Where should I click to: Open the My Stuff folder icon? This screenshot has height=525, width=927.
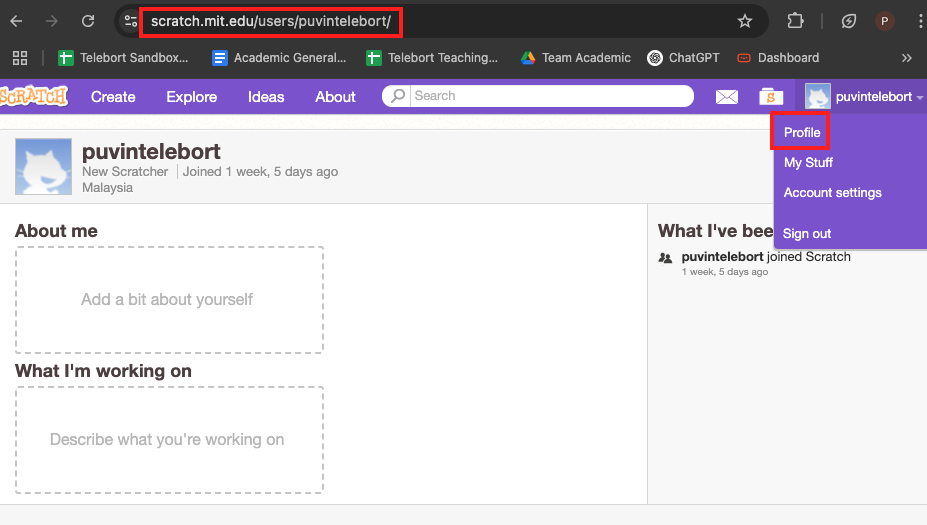769,97
